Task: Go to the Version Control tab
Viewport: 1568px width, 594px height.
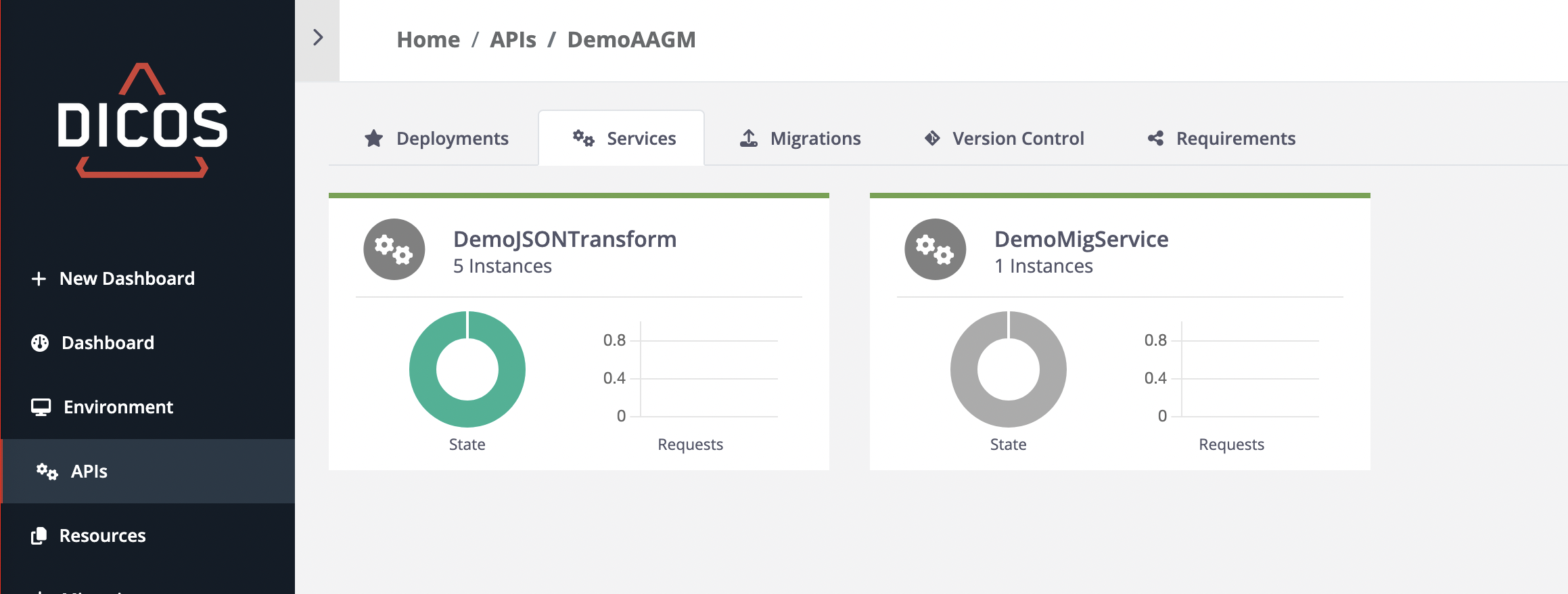Action: 1005,139
